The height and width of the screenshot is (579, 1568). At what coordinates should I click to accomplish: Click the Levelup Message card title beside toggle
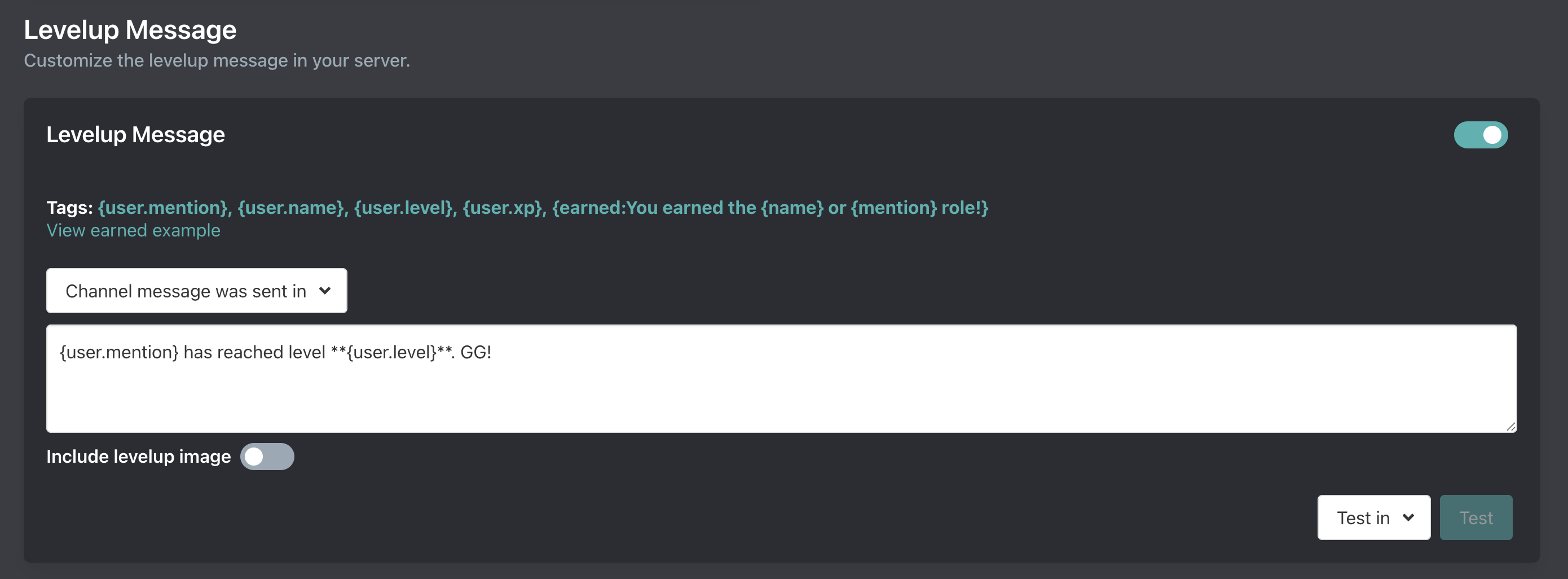136,134
